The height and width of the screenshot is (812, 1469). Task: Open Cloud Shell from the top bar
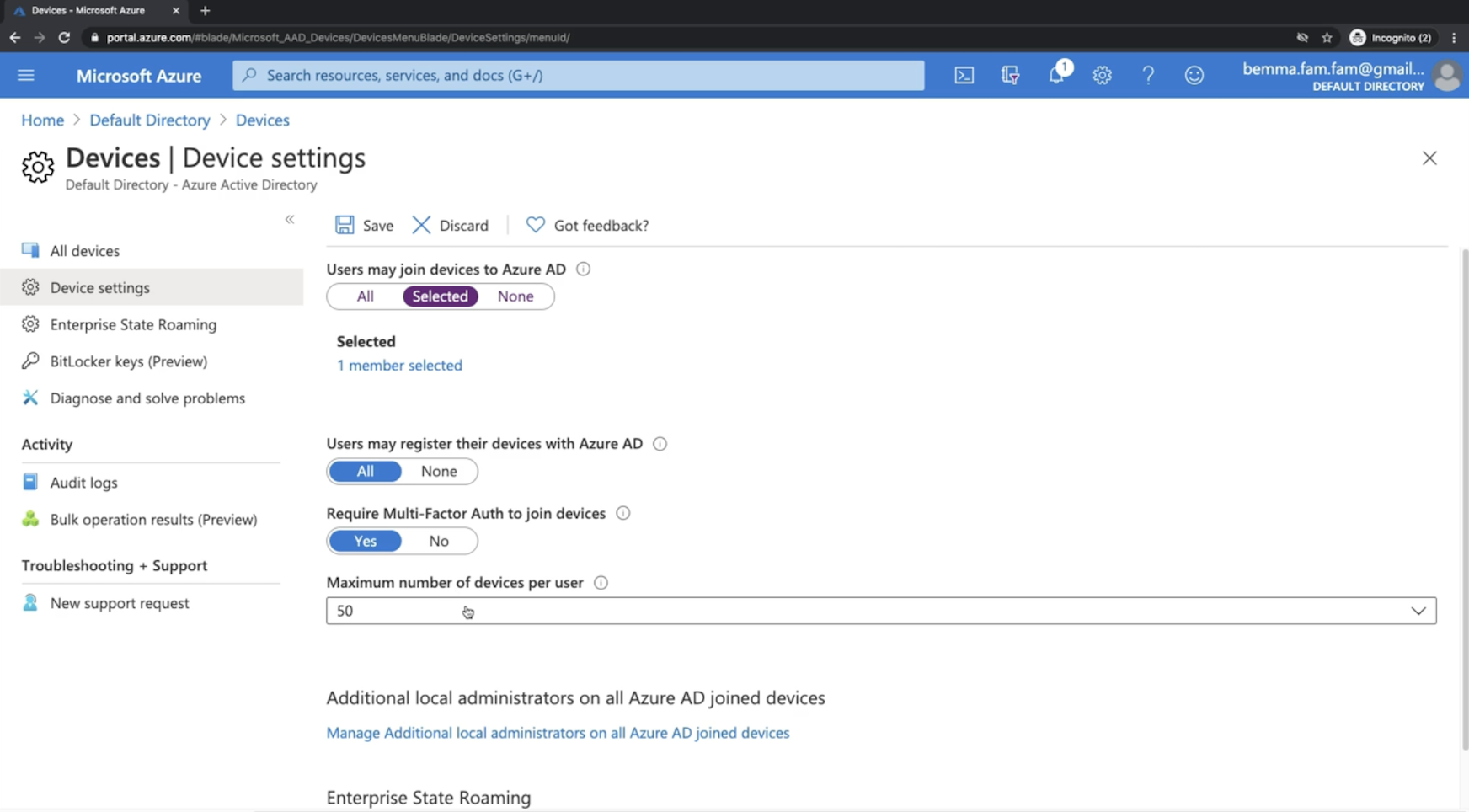point(964,76)
